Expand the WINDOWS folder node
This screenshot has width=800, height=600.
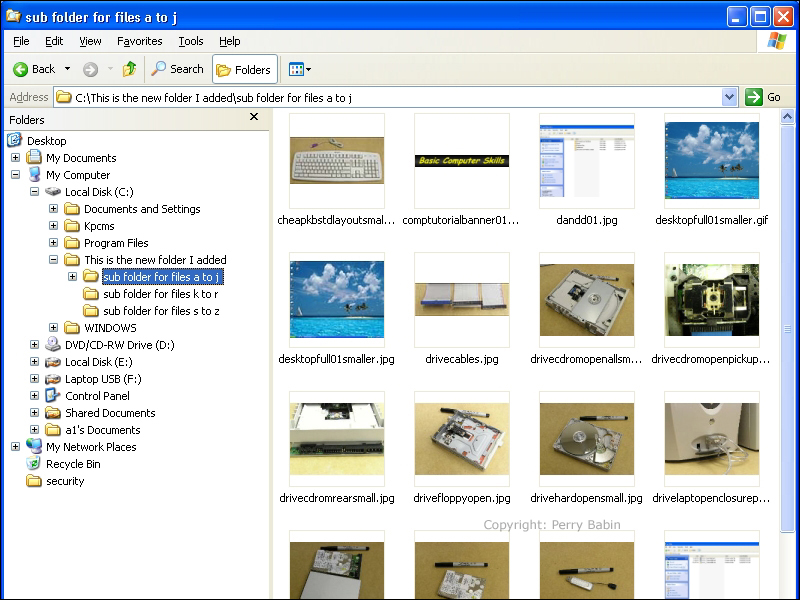click(53, 328)
